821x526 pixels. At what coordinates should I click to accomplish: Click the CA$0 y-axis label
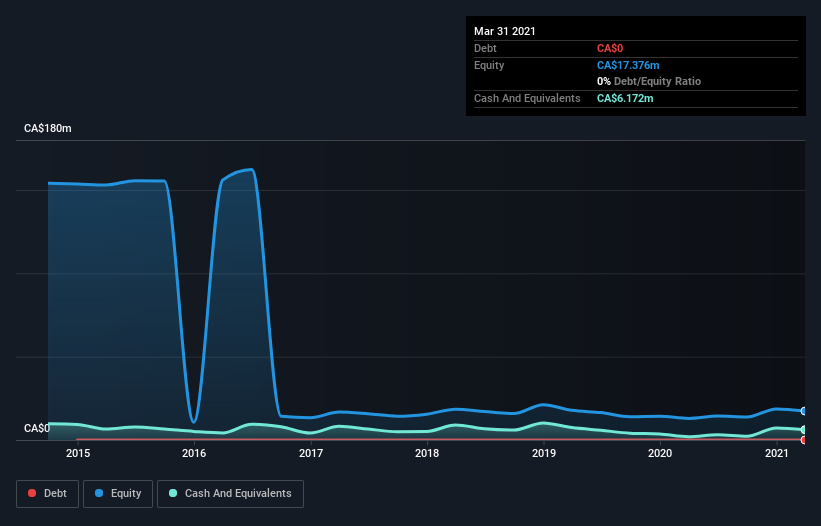(x=37, y=429)
